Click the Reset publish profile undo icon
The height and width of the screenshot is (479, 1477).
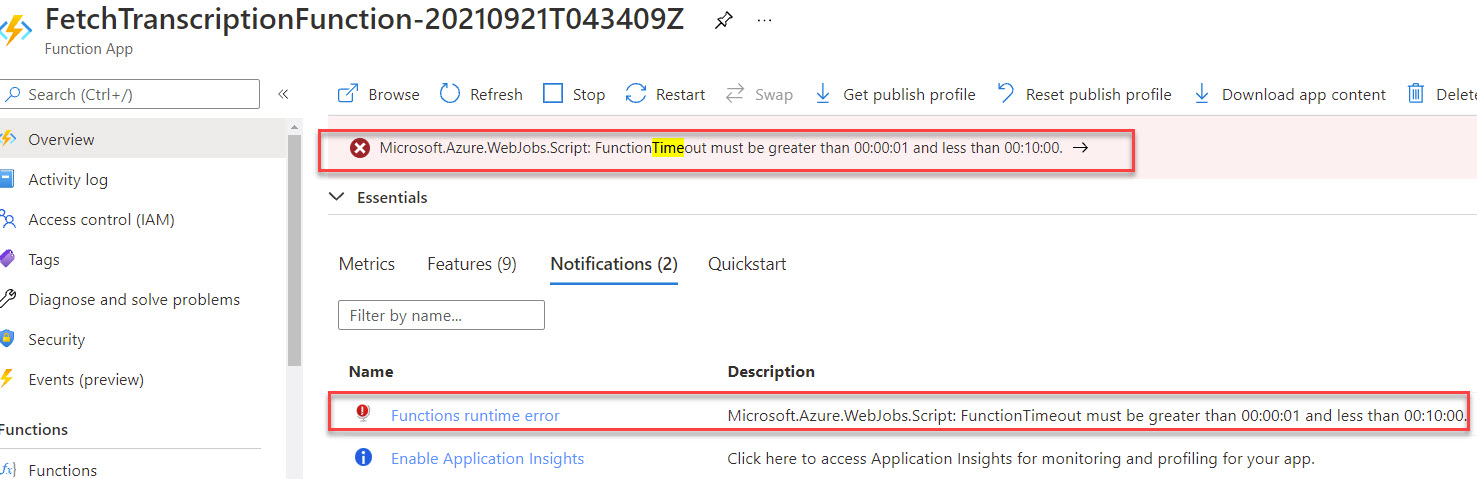pyautogui.click(x=1006, y=94)
